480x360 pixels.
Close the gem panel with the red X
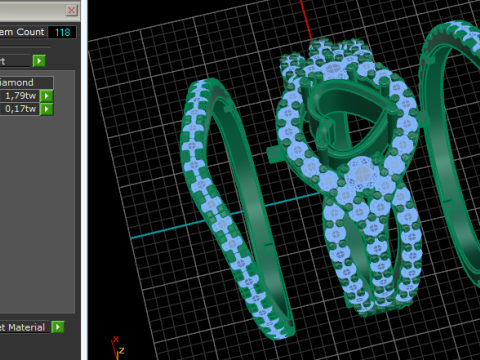coord(71,10)
